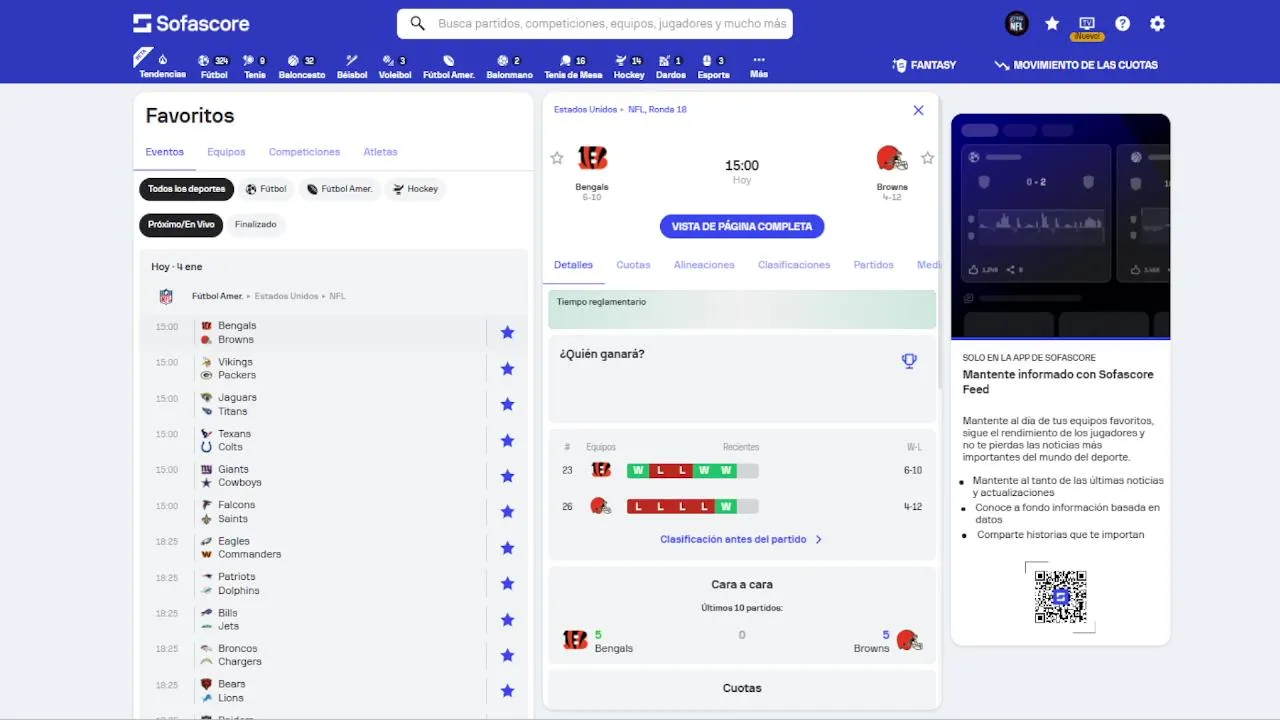The image size is (1280, 720).
Task: Switch to the Cuotas tab
Action: tap(633, 265)
